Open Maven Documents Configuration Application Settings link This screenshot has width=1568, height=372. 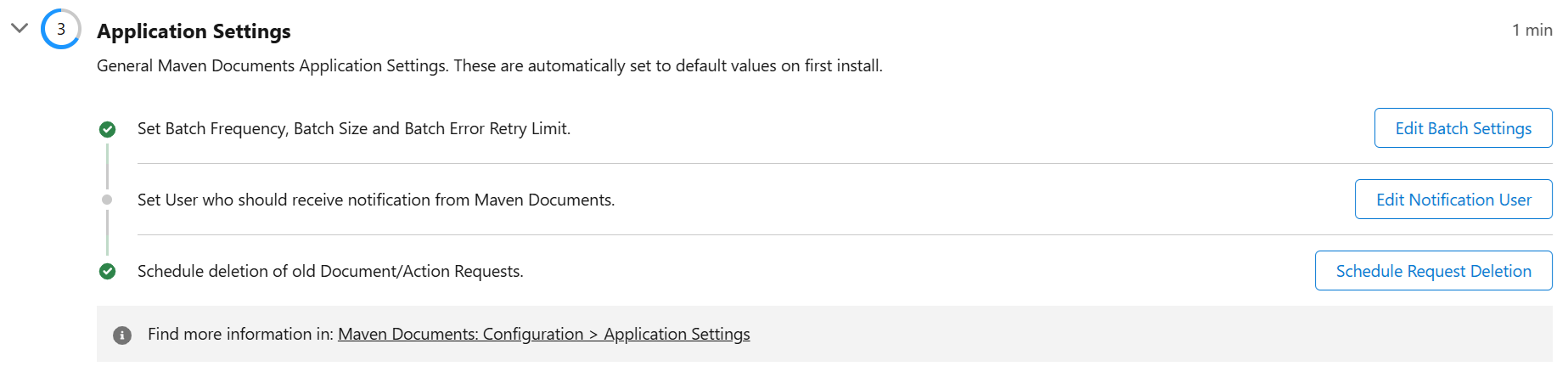[x=544, y=334]
